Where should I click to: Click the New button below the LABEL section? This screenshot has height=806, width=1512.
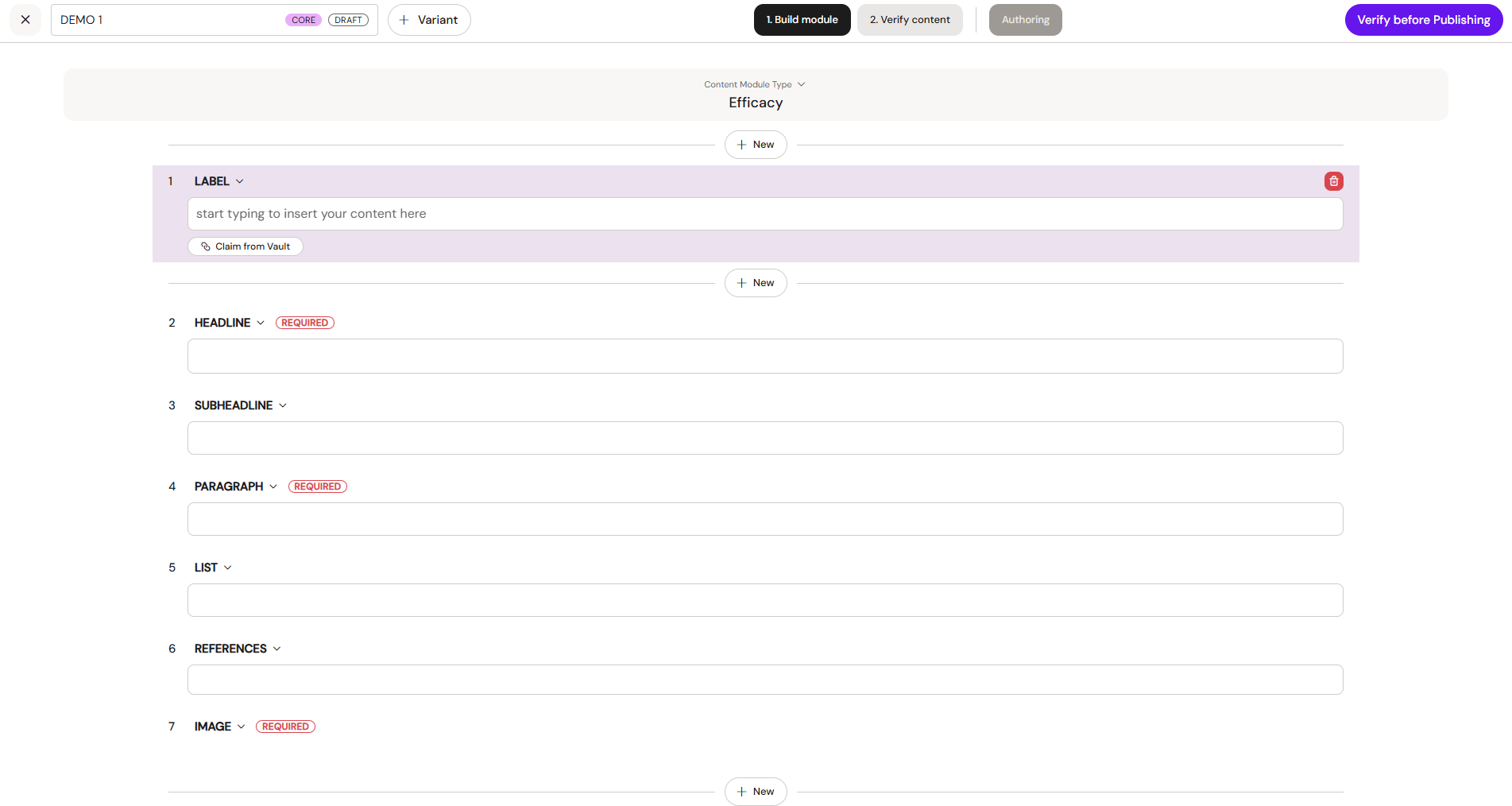click(x=756, y=283)
